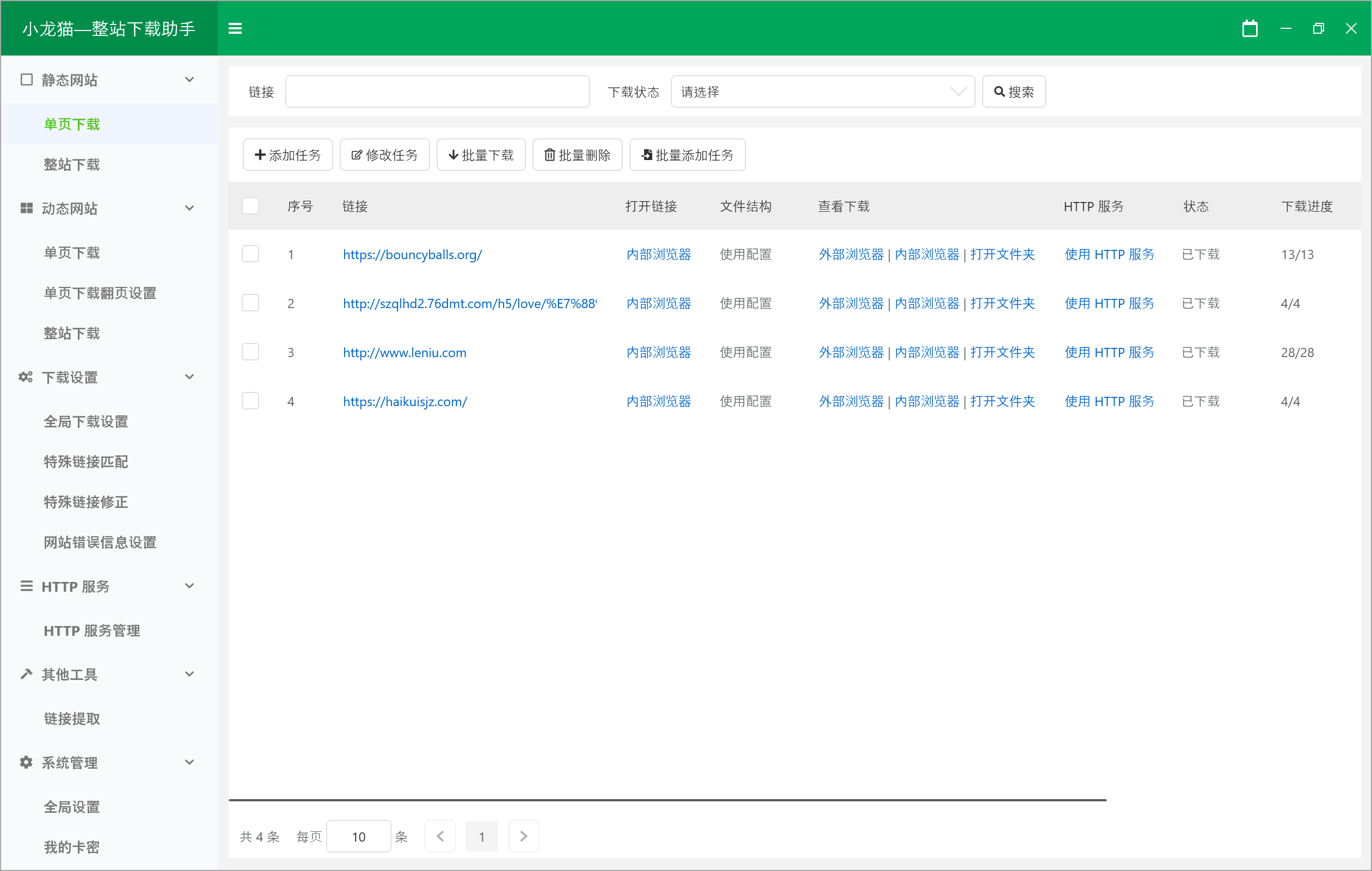Click the 动态网站 grid icon
This screenshot has width=1372, height=871.
click(x=26, y=208)
